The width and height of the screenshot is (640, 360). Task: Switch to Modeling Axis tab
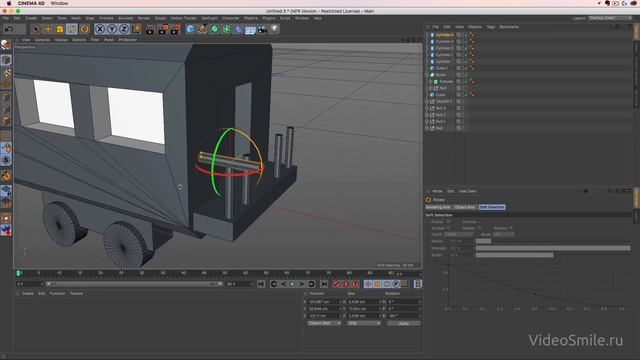pyautogui.click(x=438, y=207)
